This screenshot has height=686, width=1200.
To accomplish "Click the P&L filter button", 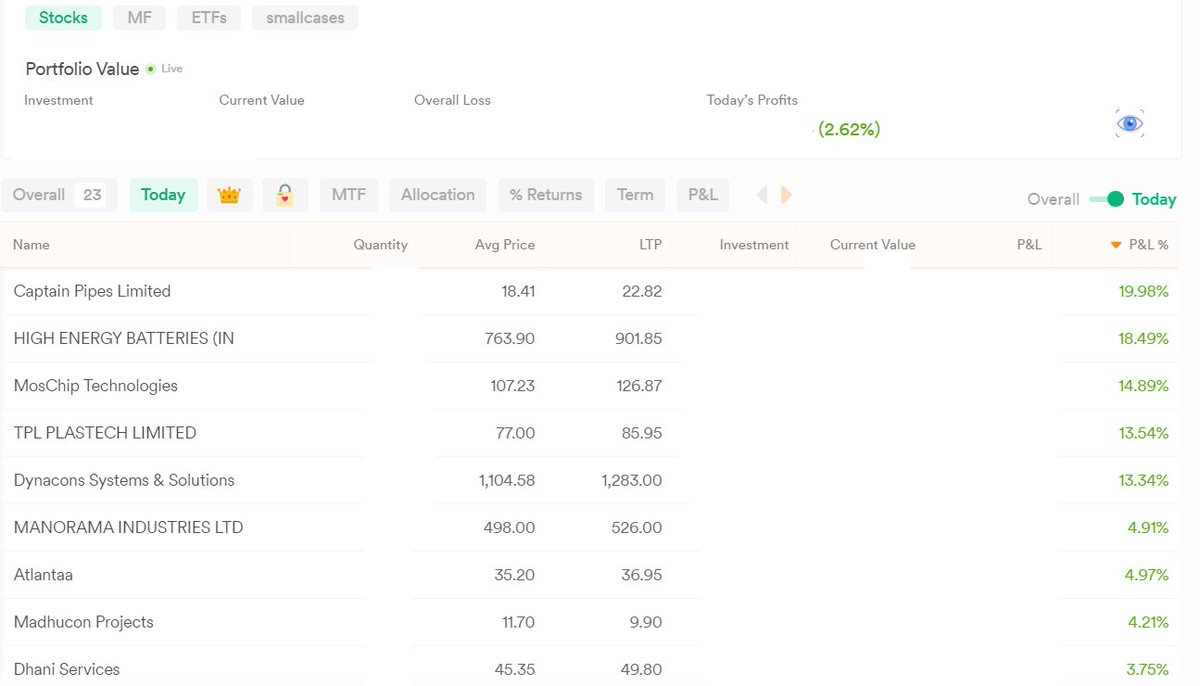I will [x=703, y=195].
